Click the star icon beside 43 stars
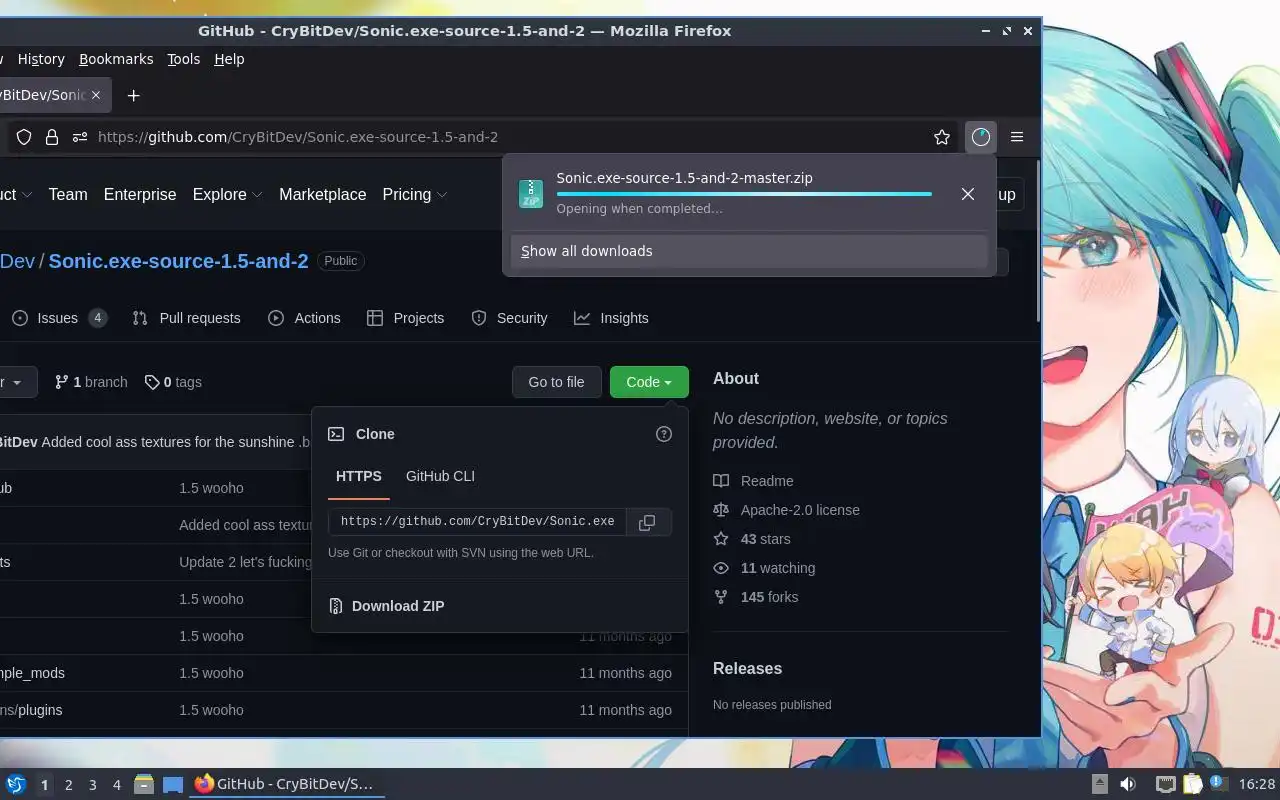1280x800 pixels. coord(721,539)
